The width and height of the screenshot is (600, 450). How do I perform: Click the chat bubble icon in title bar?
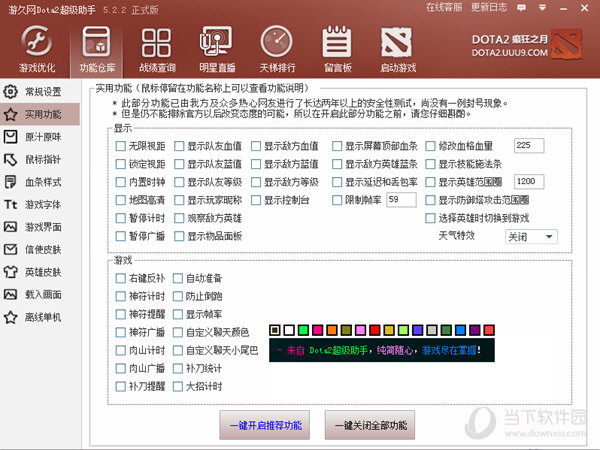pyautogui.click(x=521, y=8)
